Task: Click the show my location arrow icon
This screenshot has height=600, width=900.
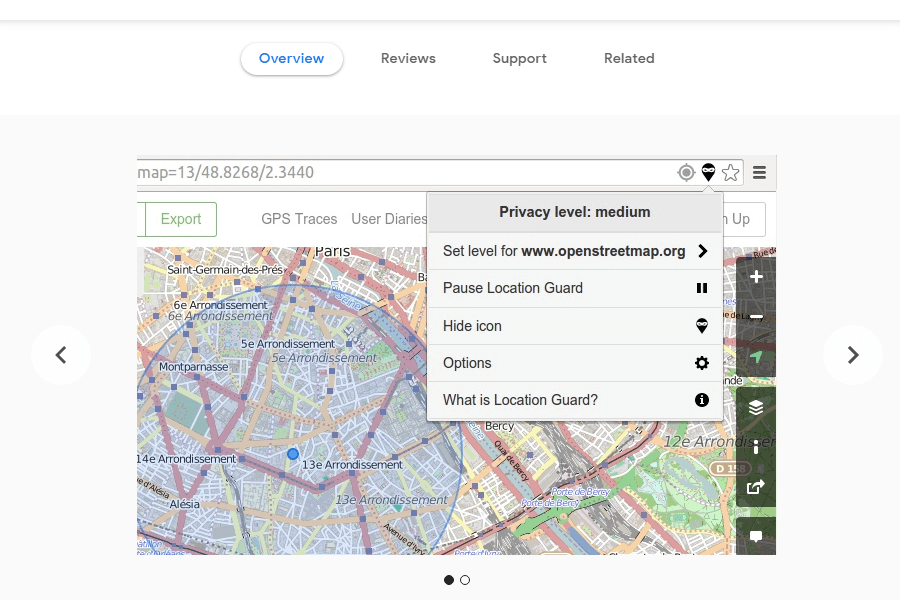Action: (x=756, y=357)
